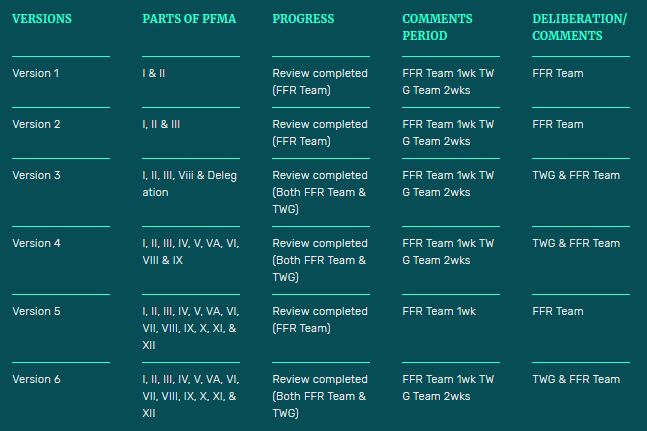647x431 pixels.
Task: Click the Version 3 row label
Action: 37,175
